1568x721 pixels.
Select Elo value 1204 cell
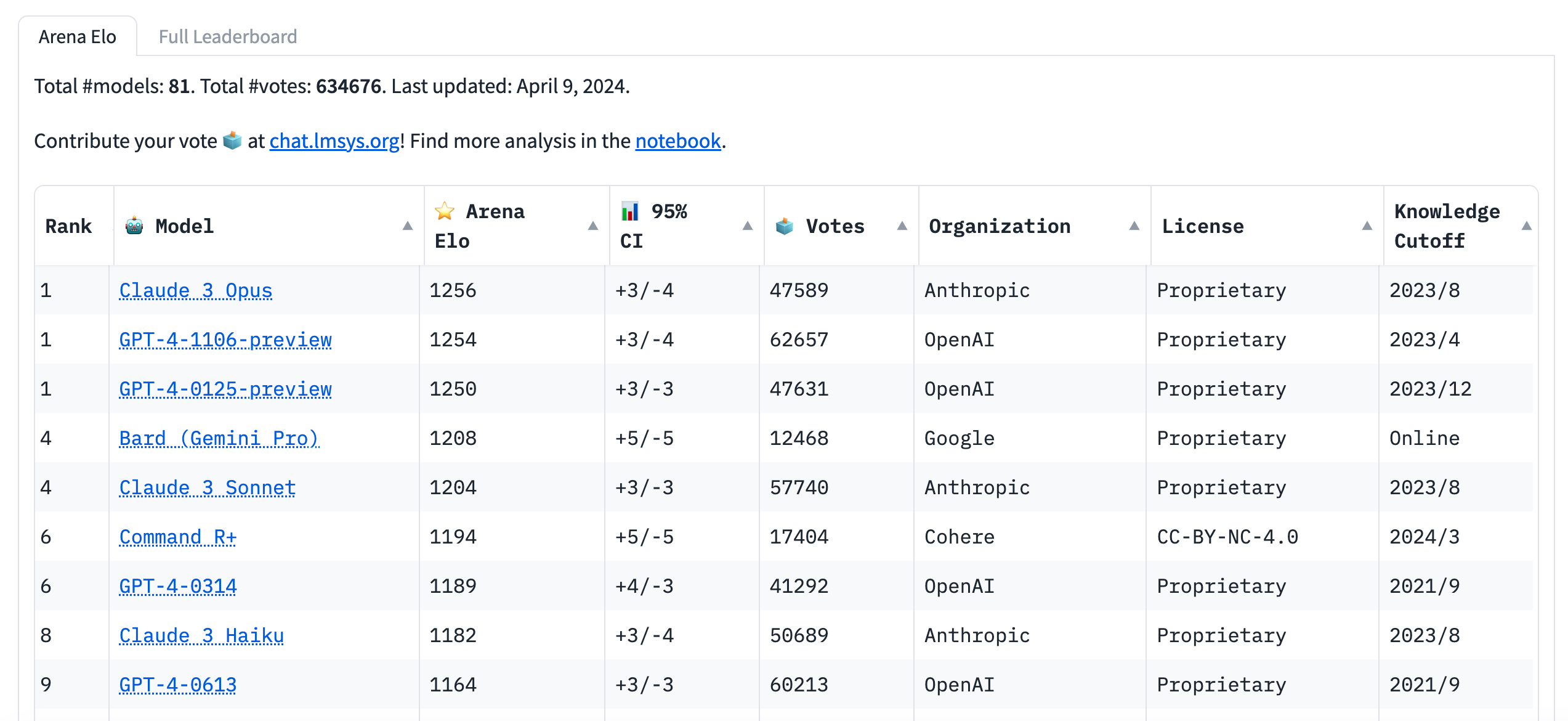point(453,487)
